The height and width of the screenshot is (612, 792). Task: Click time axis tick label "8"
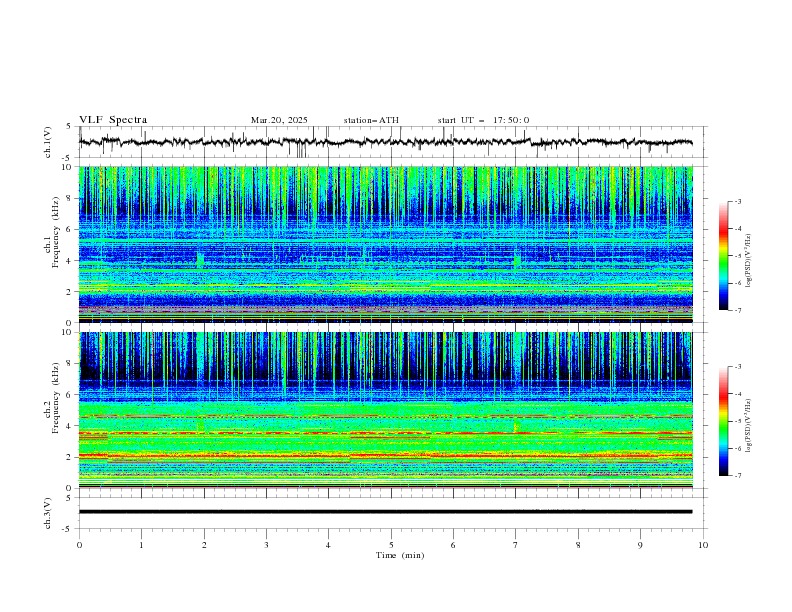578,545
